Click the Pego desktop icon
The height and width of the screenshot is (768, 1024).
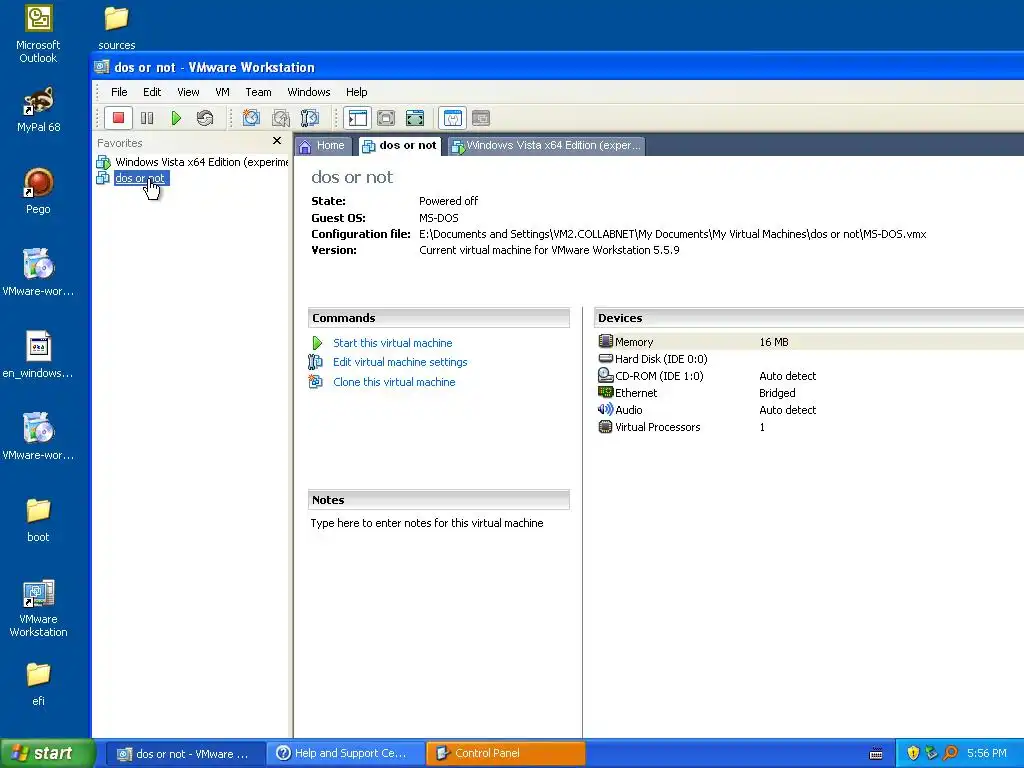coord(38,191)
